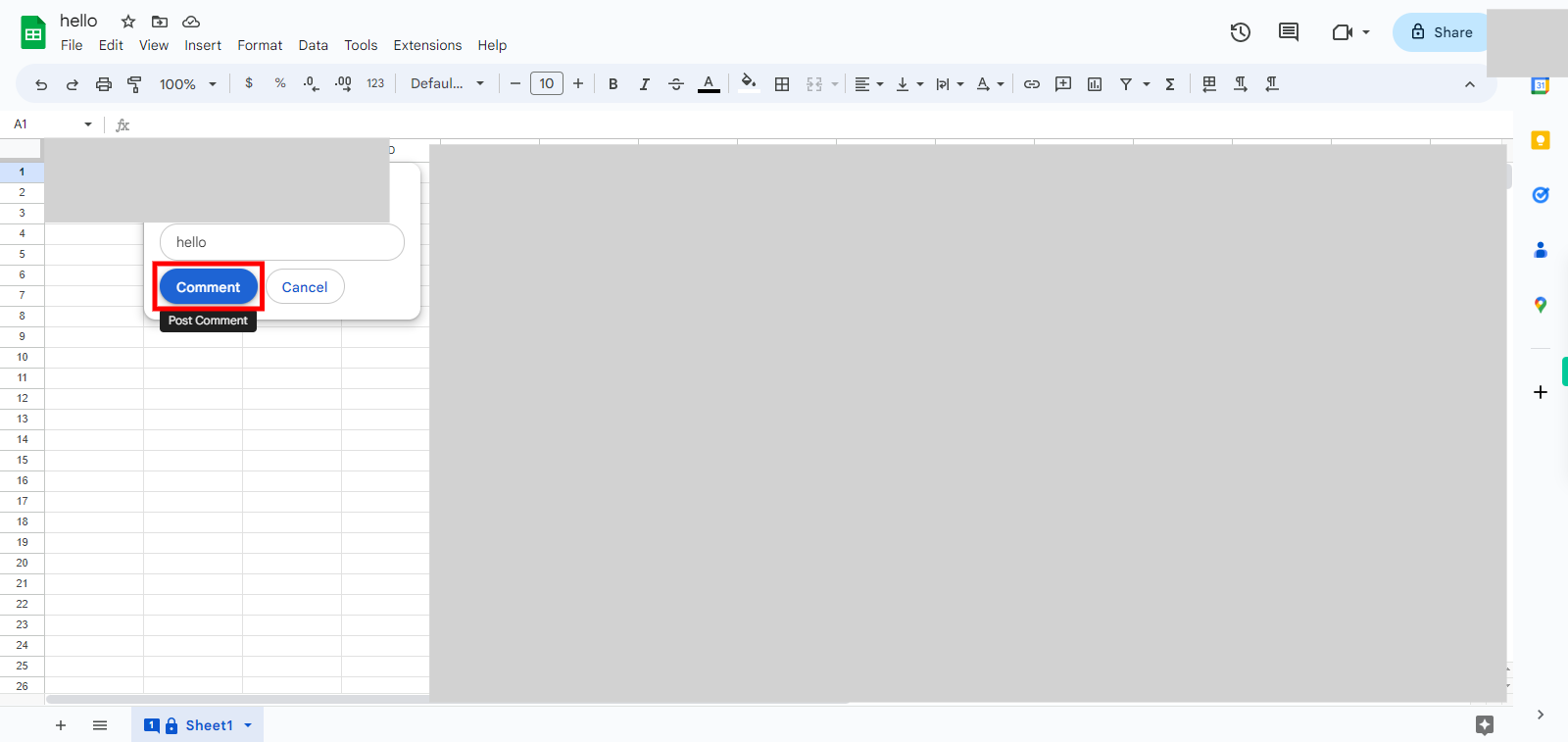Viewport: 1568px width, 742px height.
Task: Open the Edit menu
Action: tap(111, 45)
